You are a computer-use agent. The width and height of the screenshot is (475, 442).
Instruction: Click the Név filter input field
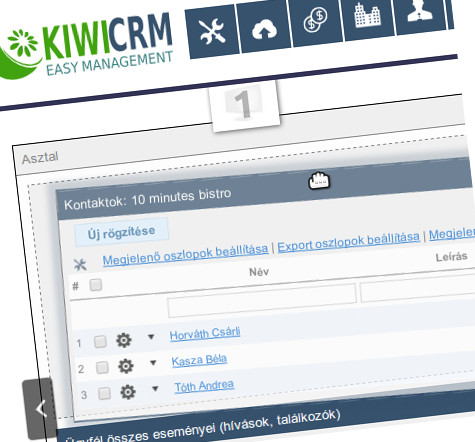pyautogui.click(x=262, y=301)
